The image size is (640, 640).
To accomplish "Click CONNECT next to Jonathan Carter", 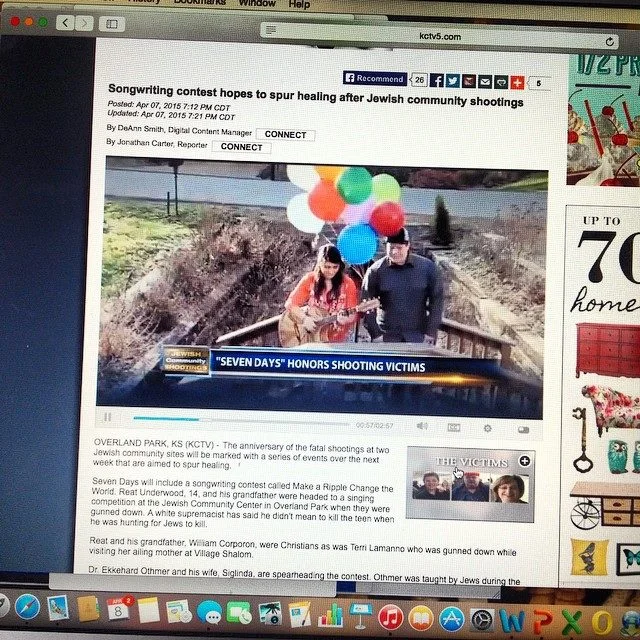I will click(x=241, y=147).
